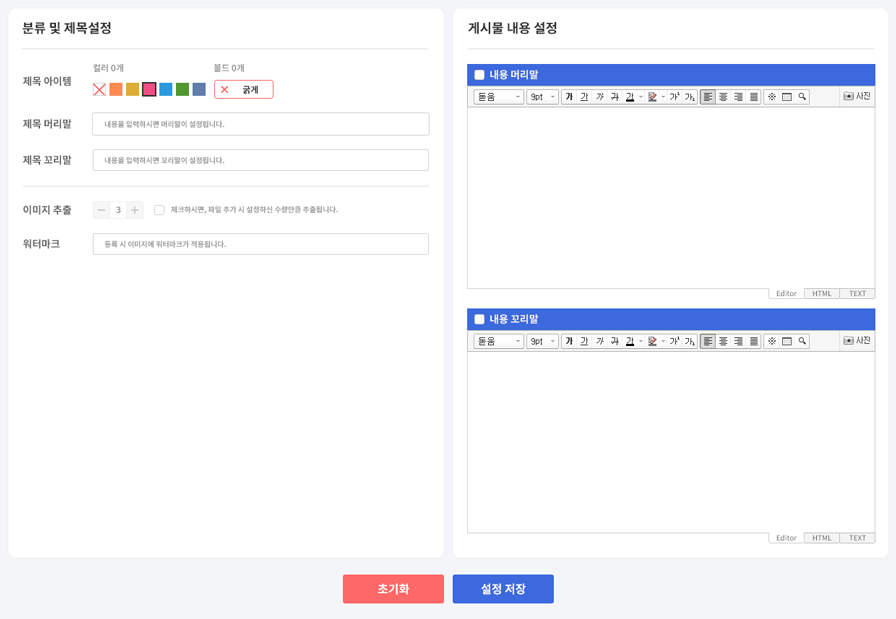Image resolution: width=896 pixels, height=619 pixels.
Task: Open 9pt font size dropdown in 내용 머리말
Action: (542, 97)
